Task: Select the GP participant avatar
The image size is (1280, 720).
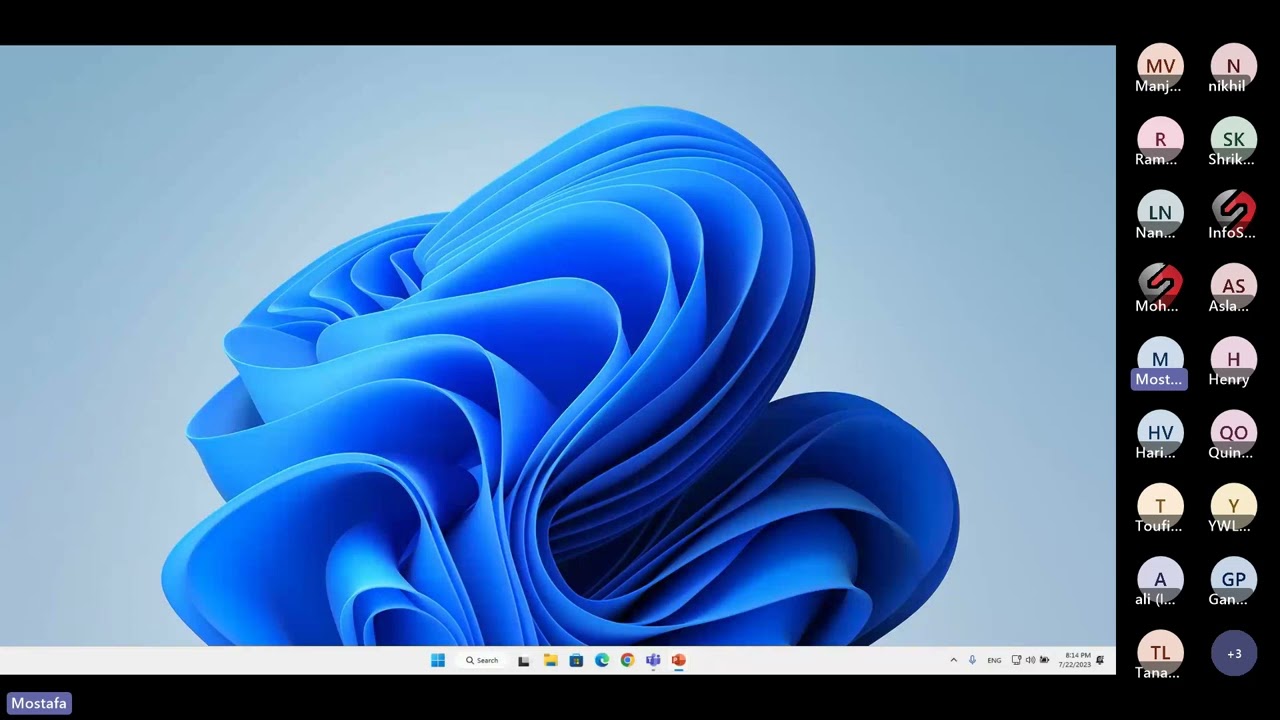Action: tap(1233, 580)
